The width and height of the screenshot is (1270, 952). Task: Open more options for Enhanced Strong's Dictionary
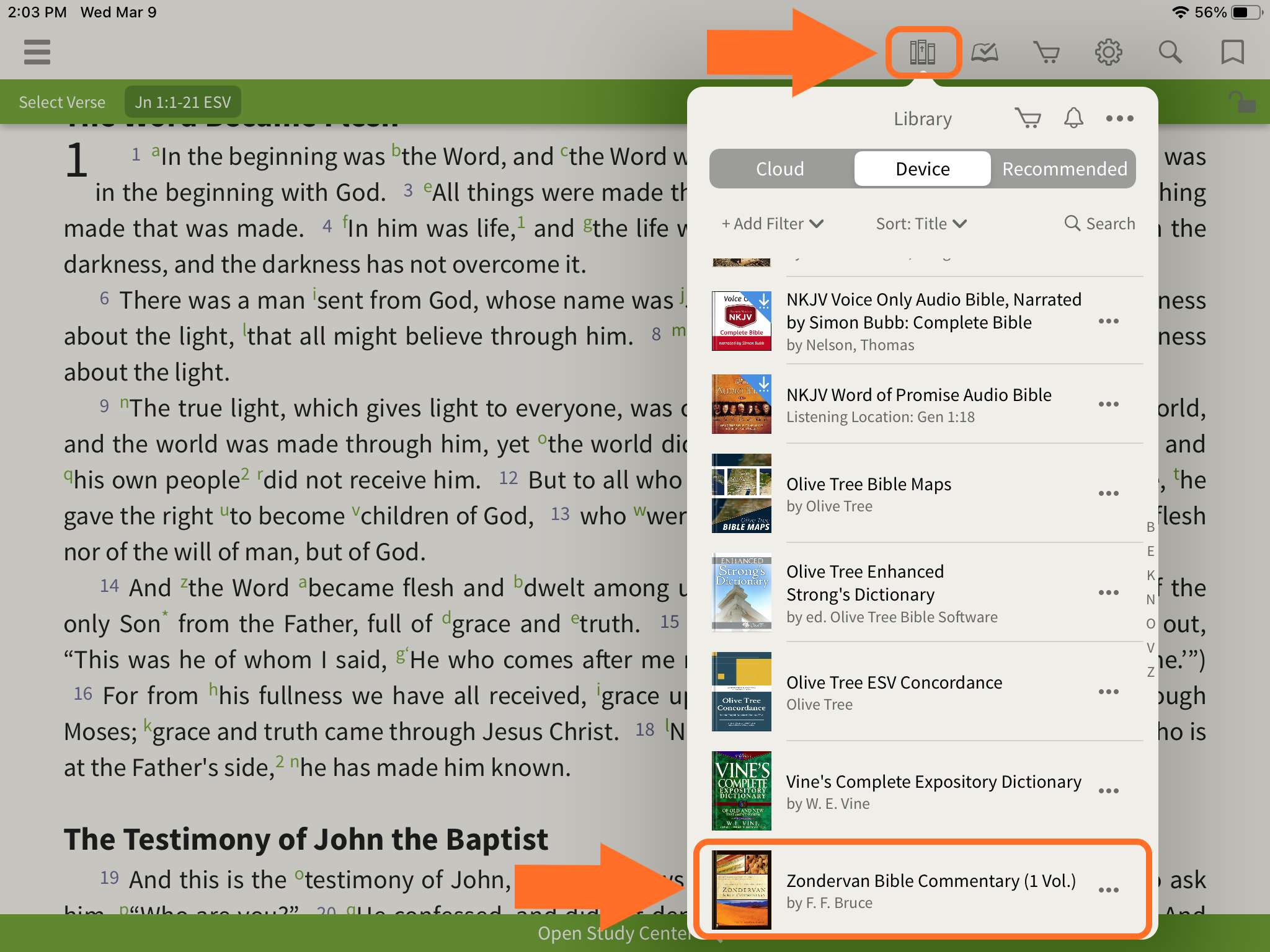pyautogui.click(x=1109, y=593)
